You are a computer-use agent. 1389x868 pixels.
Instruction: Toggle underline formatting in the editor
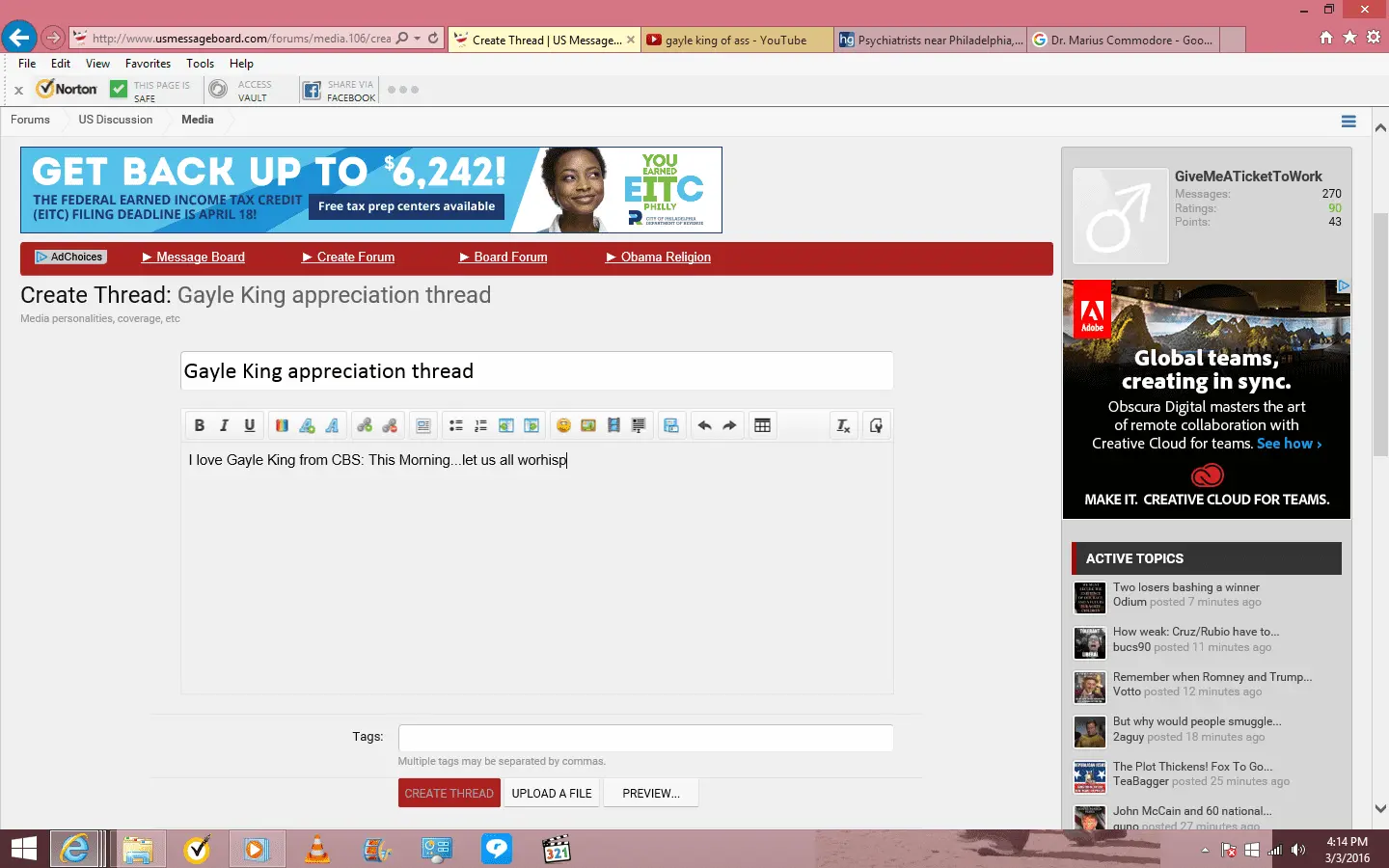coord(249,425)
